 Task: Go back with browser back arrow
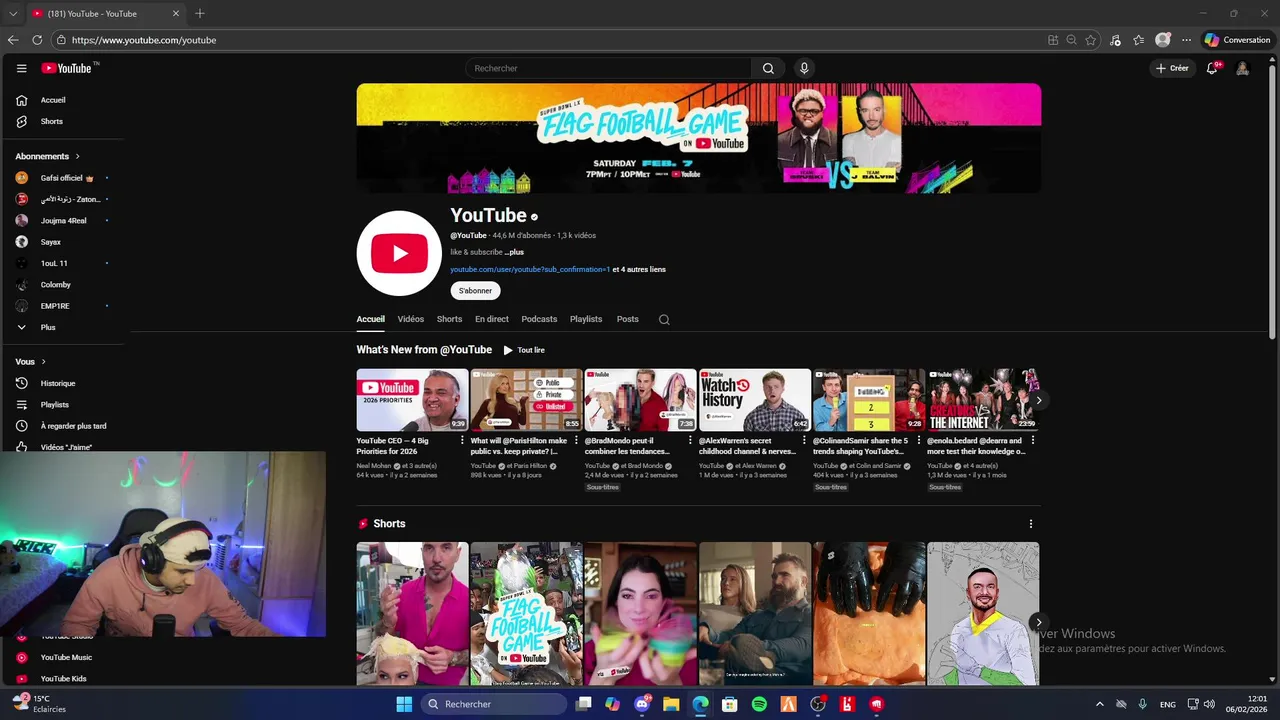(13, 40)
